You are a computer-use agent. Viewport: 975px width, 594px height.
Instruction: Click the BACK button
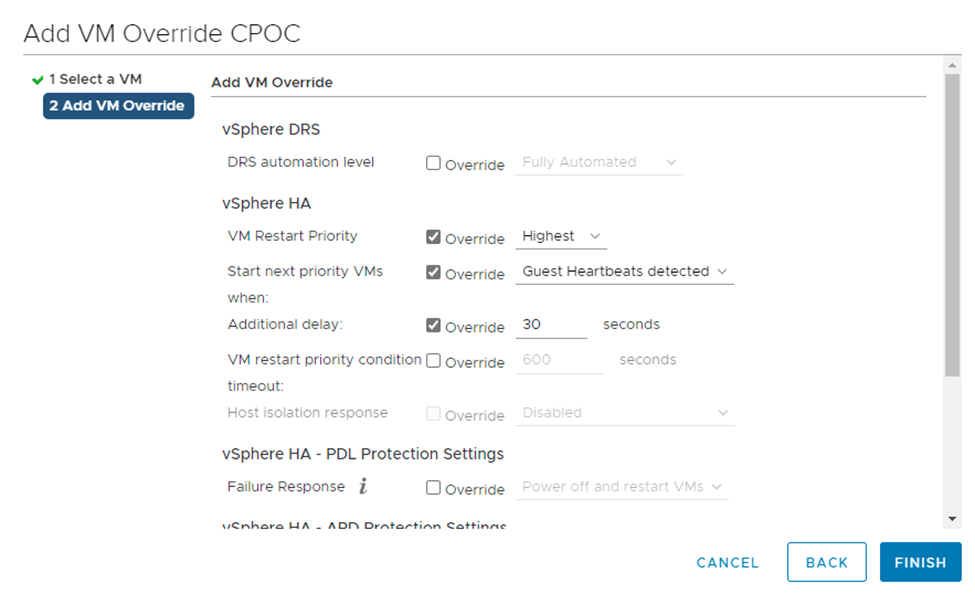[826, 562]
